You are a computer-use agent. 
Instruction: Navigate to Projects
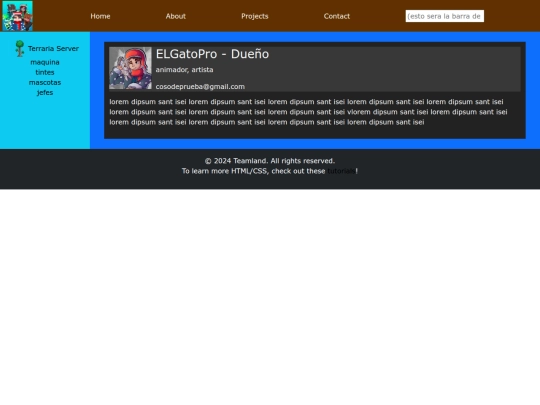(x=255, y=16)
